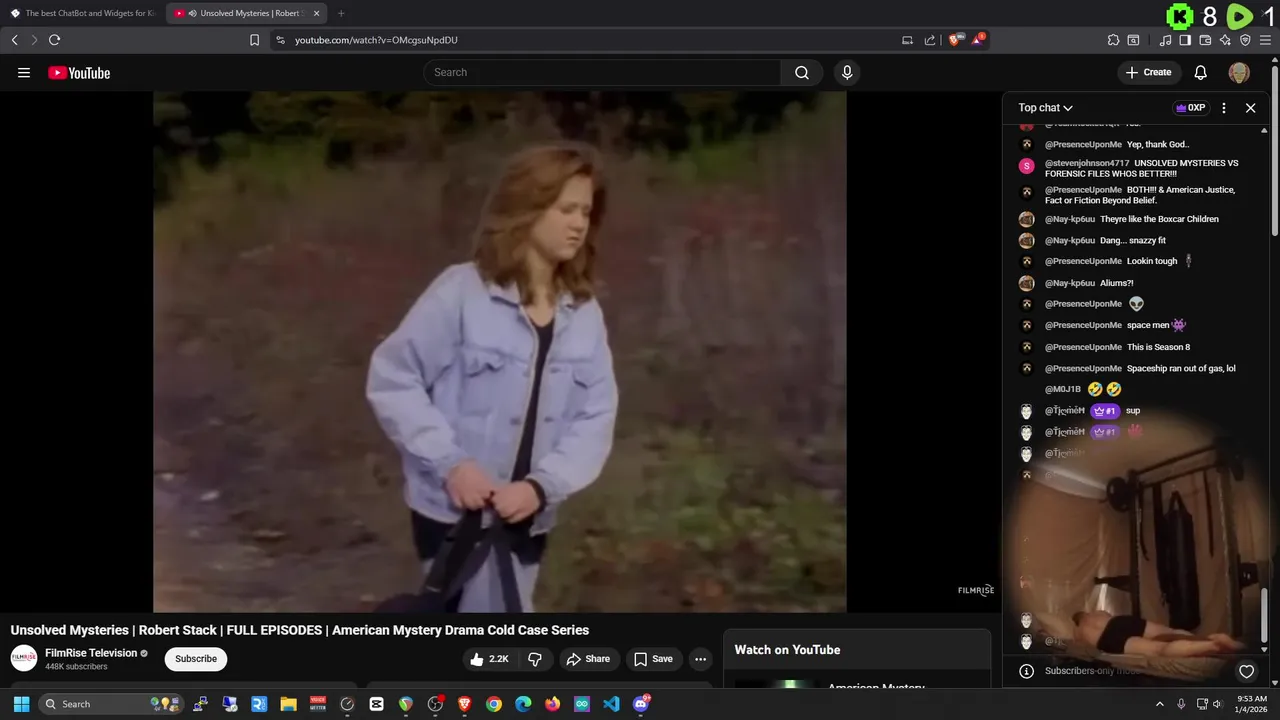Open Brave Leo AI sparkle icon
1280x720 pixels.
click(x=1225, y=40)
